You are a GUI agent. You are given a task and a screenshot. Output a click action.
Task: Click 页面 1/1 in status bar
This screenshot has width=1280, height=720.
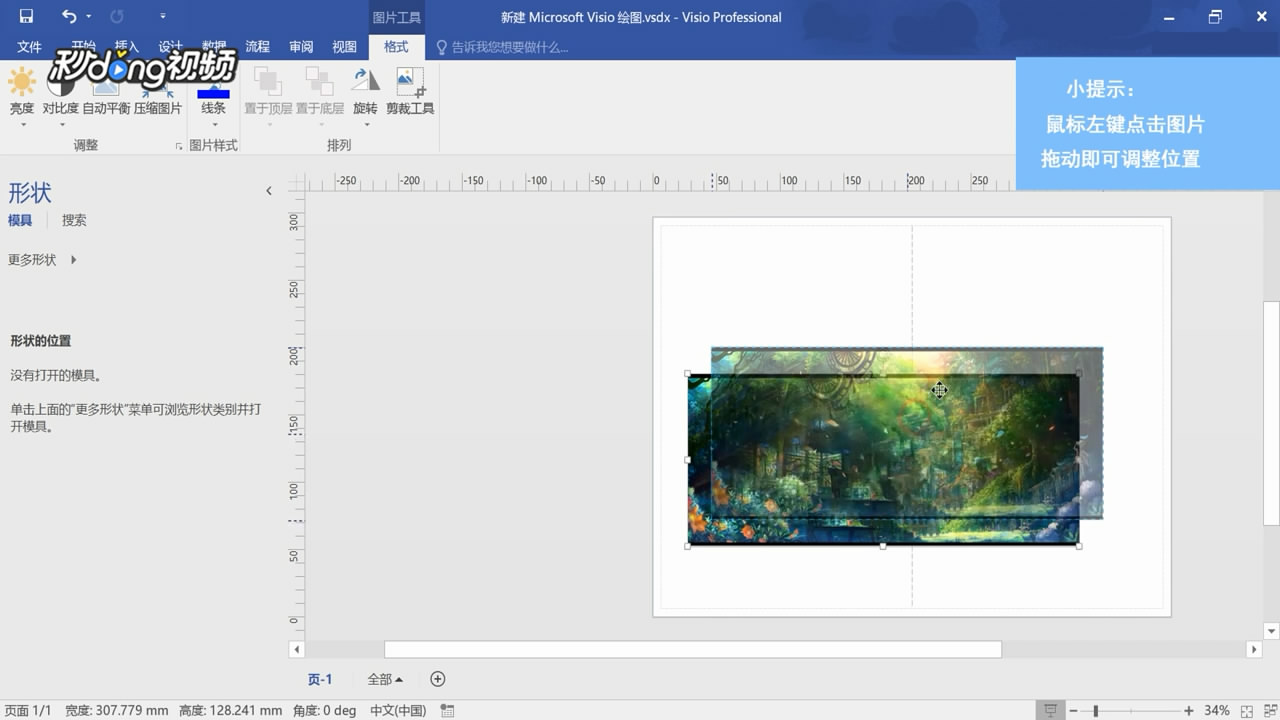(28, 711)
